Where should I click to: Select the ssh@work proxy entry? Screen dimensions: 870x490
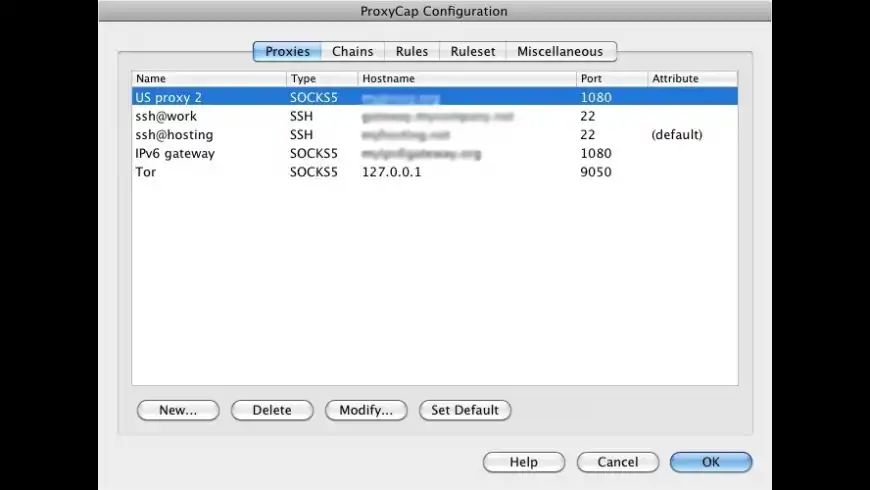pyautogui.click(x=434, y=116)
